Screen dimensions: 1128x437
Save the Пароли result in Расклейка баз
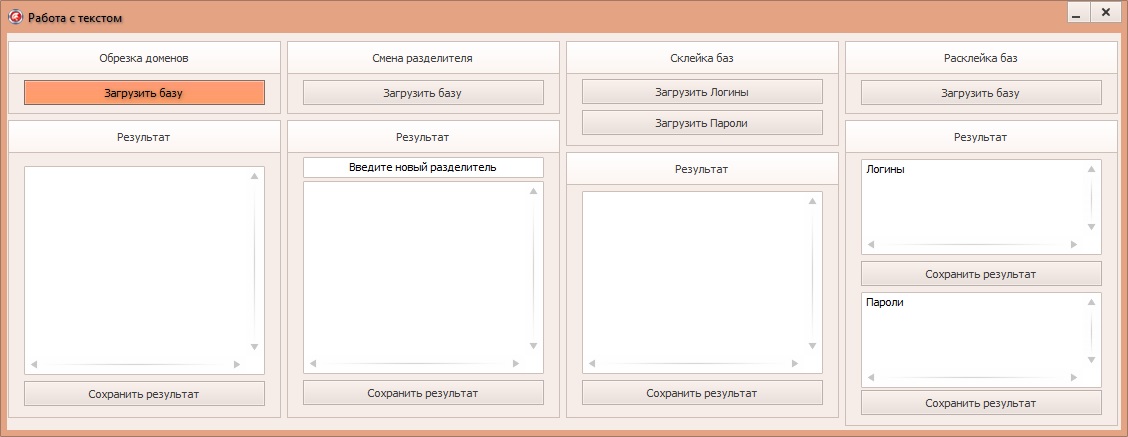pos(981,403)
